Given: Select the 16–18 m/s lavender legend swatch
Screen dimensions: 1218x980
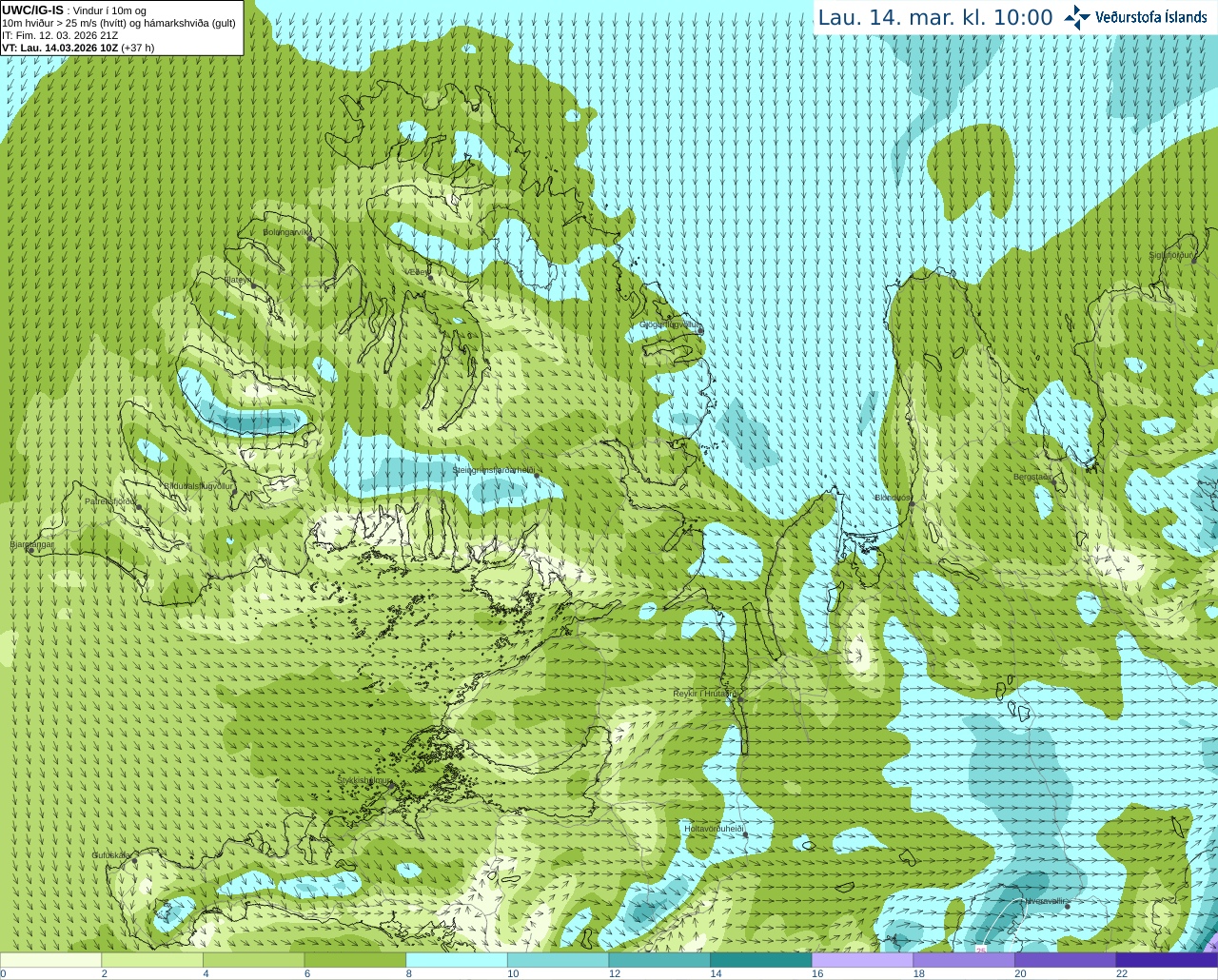Looking at the screenshot, I should tap(862, 960).
